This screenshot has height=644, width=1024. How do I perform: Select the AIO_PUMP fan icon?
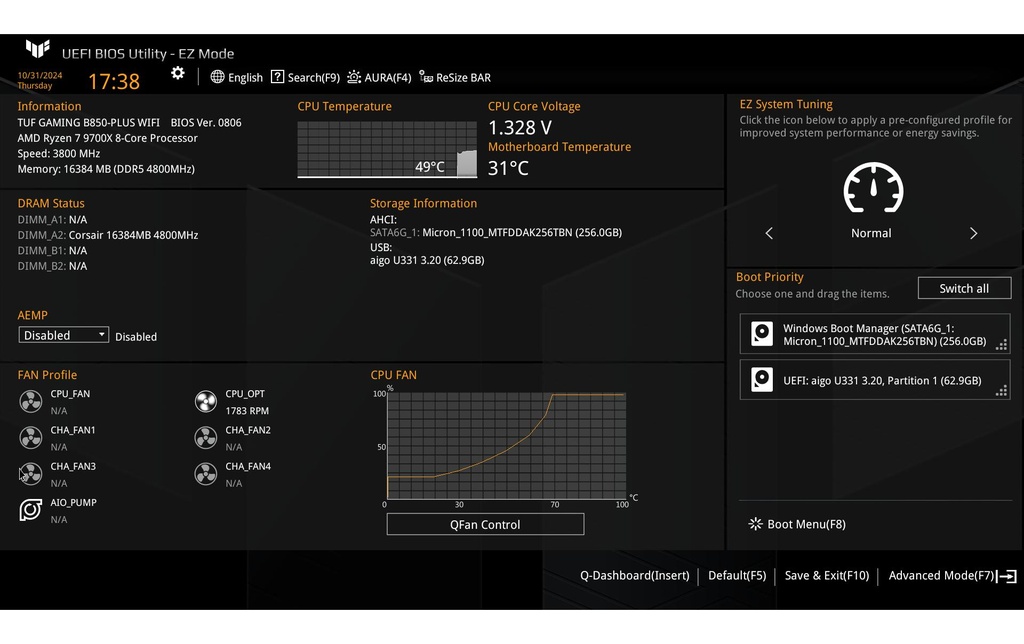pos(30,510)
